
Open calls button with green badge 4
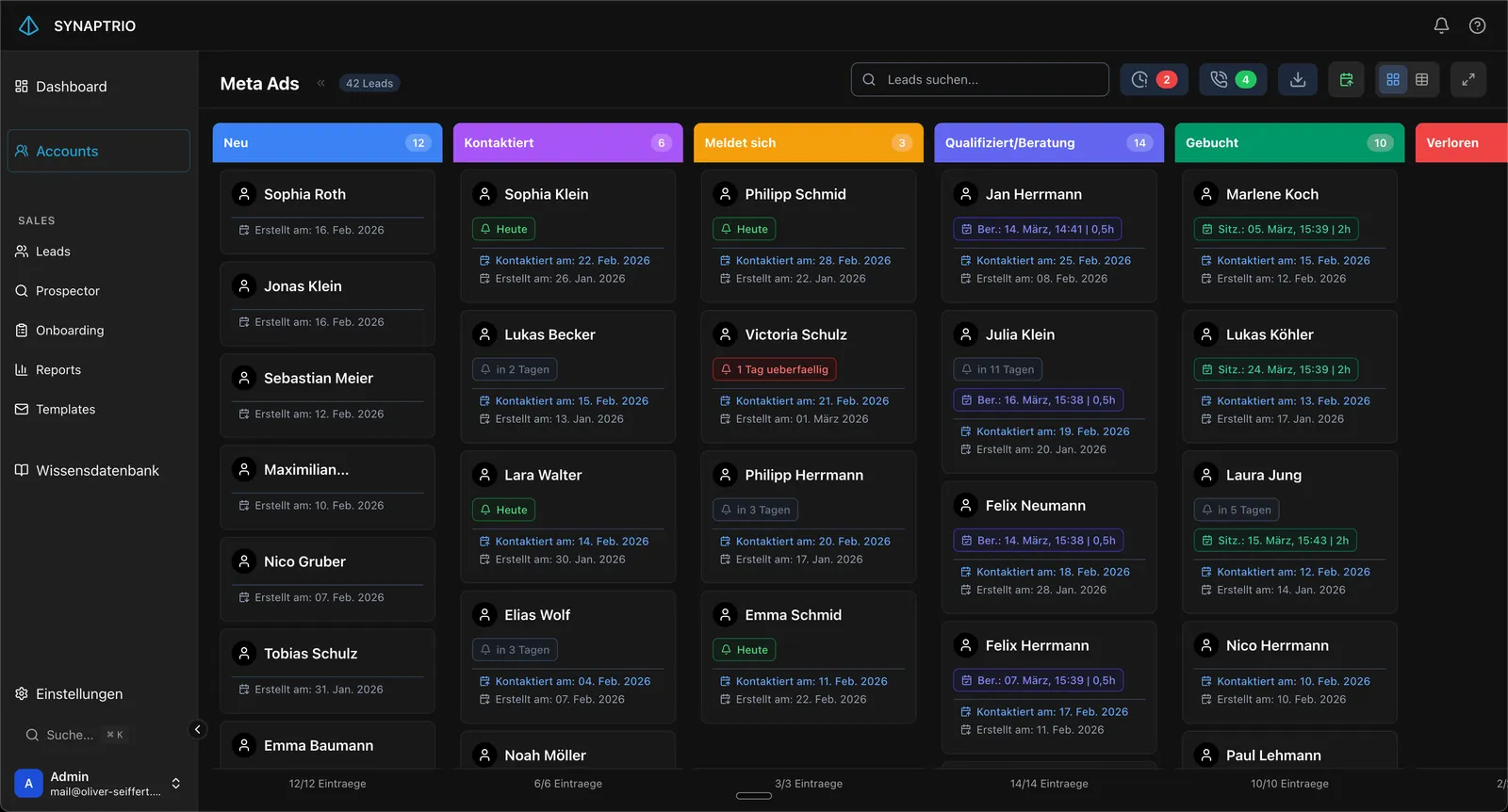[1233, 80]
